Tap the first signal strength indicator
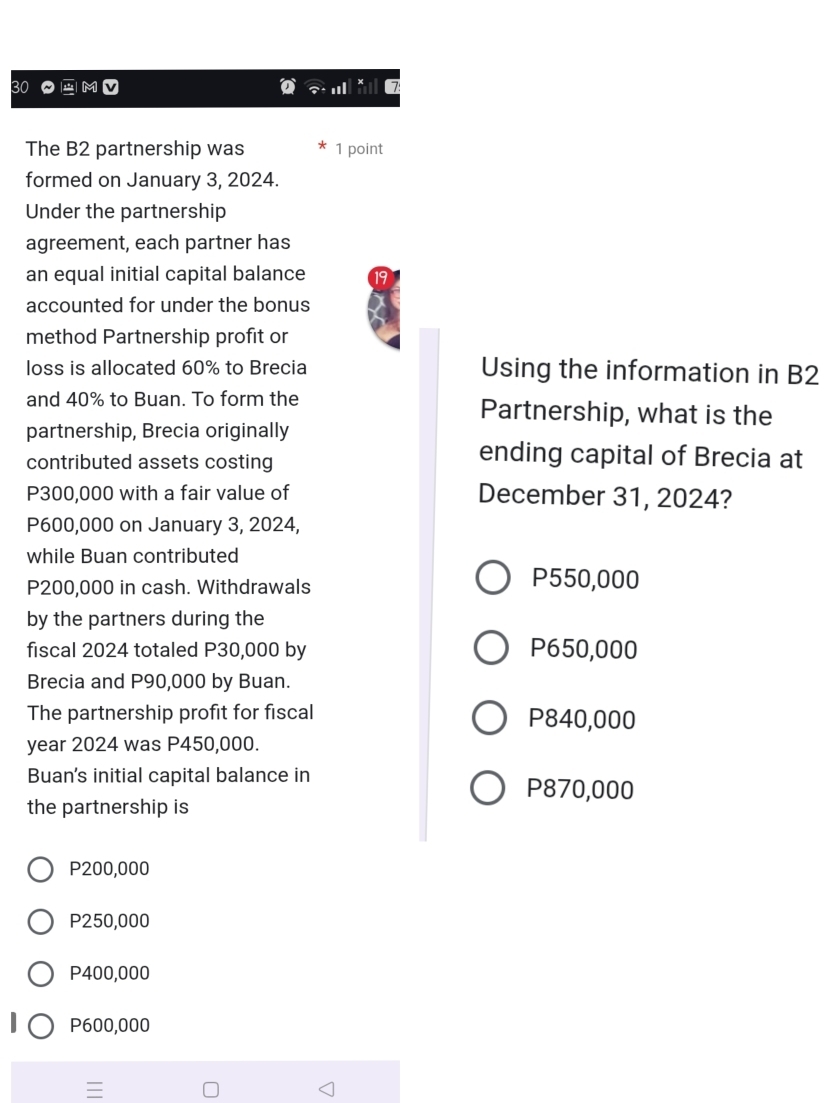 pos(341,88)
